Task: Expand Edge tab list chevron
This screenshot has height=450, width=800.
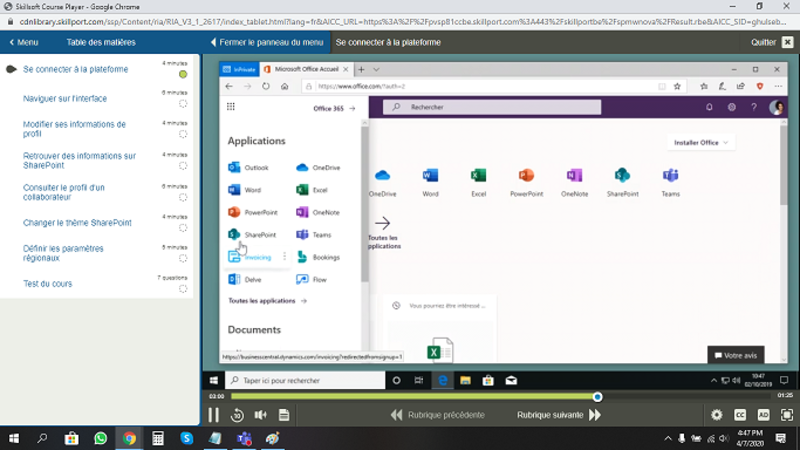Action: click(x=376, y=69)
